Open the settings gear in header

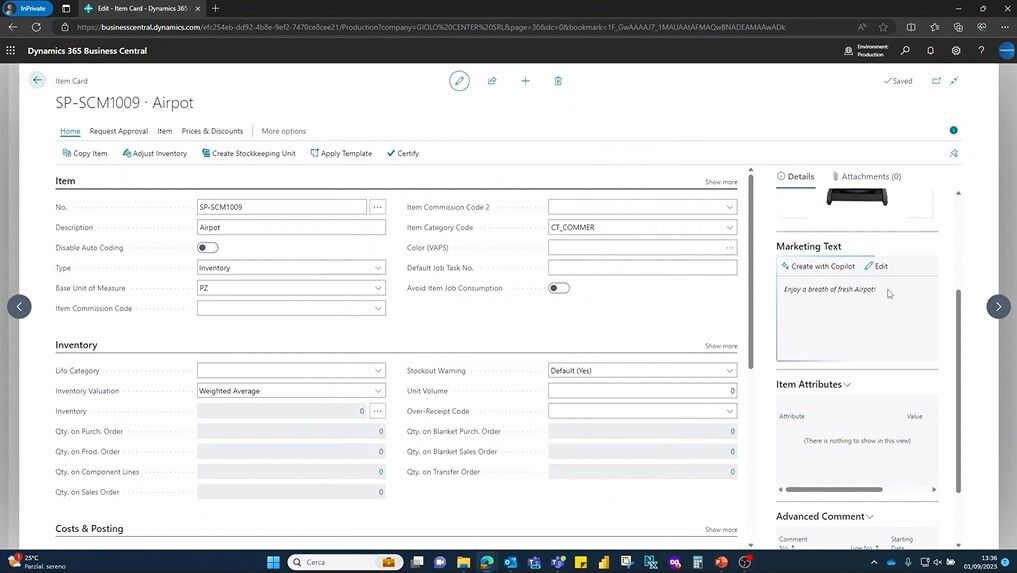pyautogui.click(x=956, y=50)
